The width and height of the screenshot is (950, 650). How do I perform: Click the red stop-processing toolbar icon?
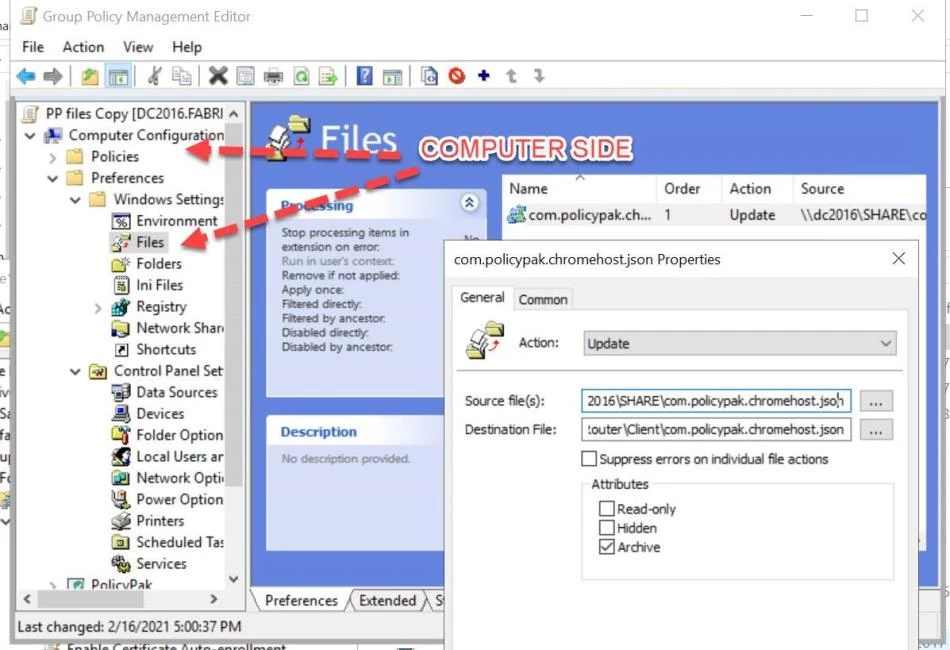click(457, 76)
